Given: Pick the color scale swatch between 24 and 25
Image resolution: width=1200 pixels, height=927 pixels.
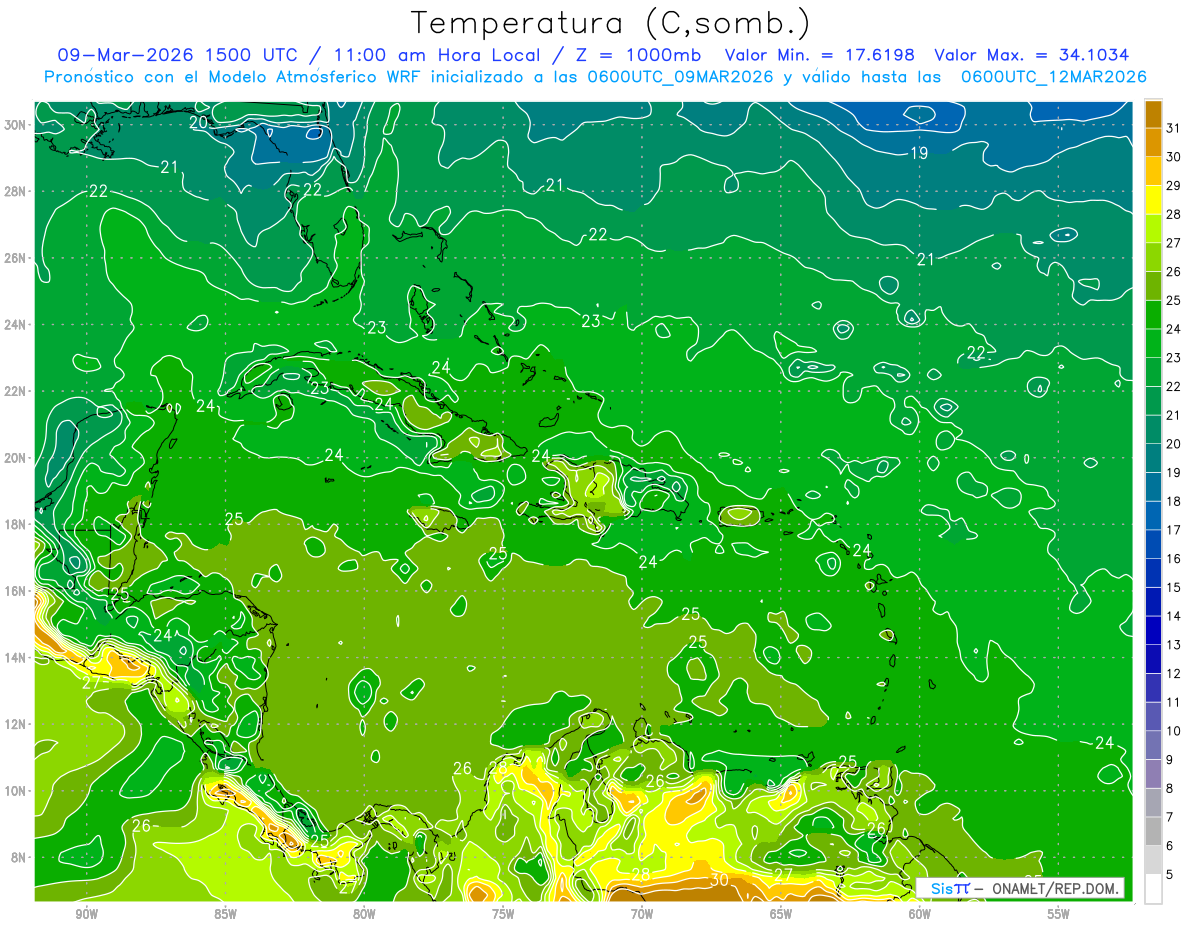Looking at the screenshot, I should point(1153,315).
